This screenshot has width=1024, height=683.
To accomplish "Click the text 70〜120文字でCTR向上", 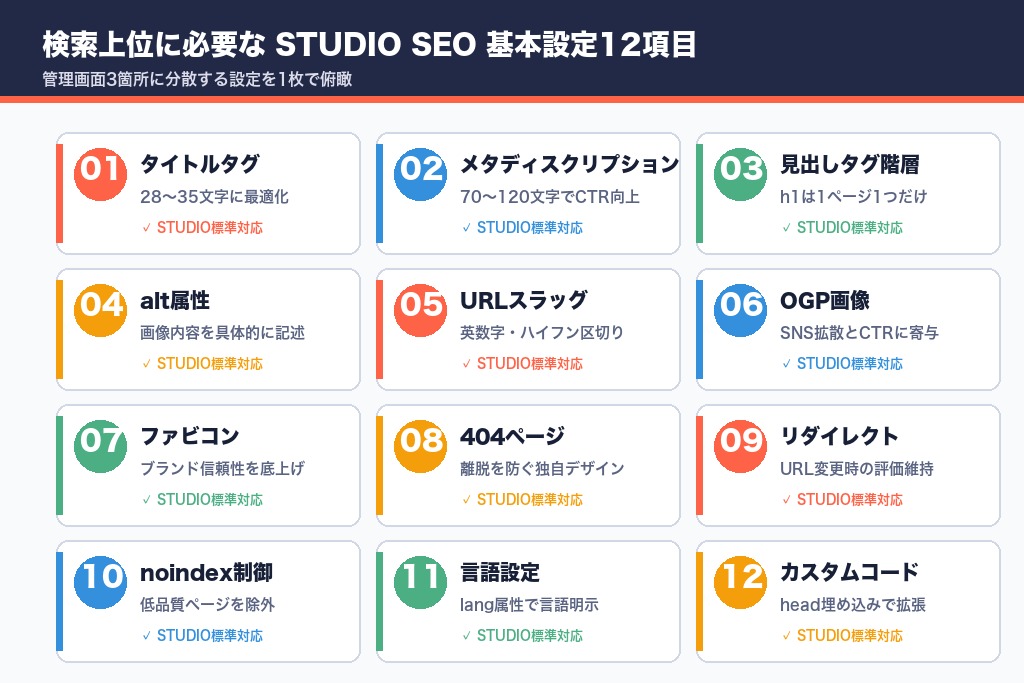I will [550, 197].
